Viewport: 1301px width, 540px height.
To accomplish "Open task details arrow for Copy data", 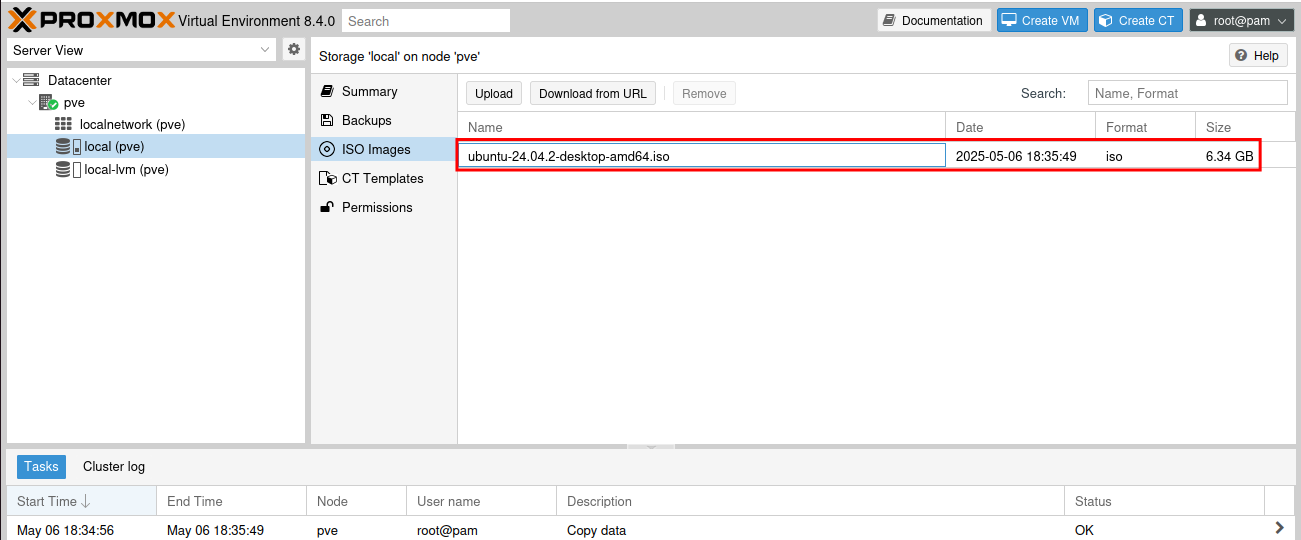I will tap(1279, 528).
